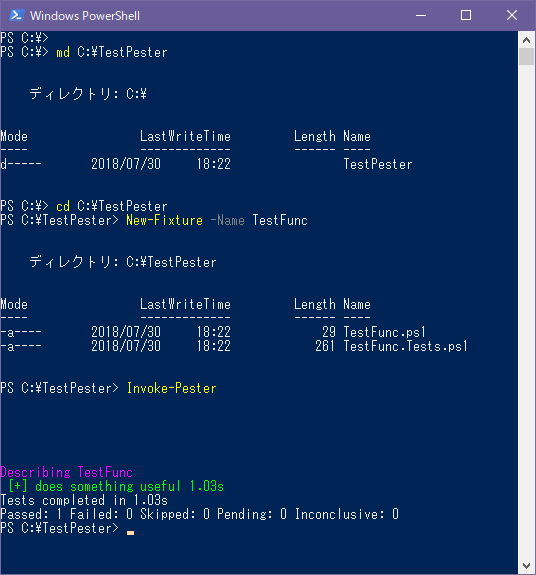Click the scrollbar up arrow

[526, 40]
